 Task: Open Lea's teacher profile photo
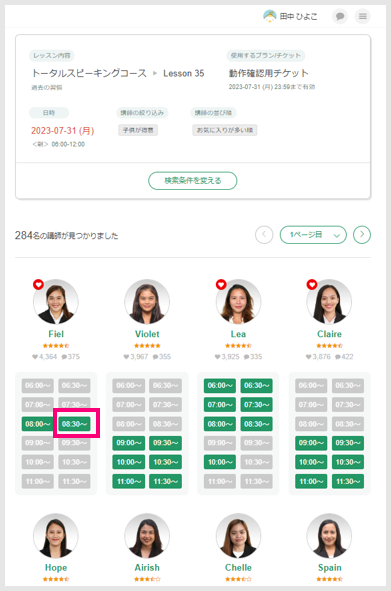238,302
